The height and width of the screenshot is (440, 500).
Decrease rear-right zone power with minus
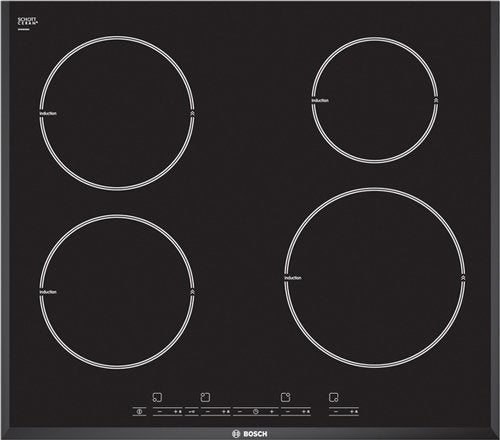point(288,412)
